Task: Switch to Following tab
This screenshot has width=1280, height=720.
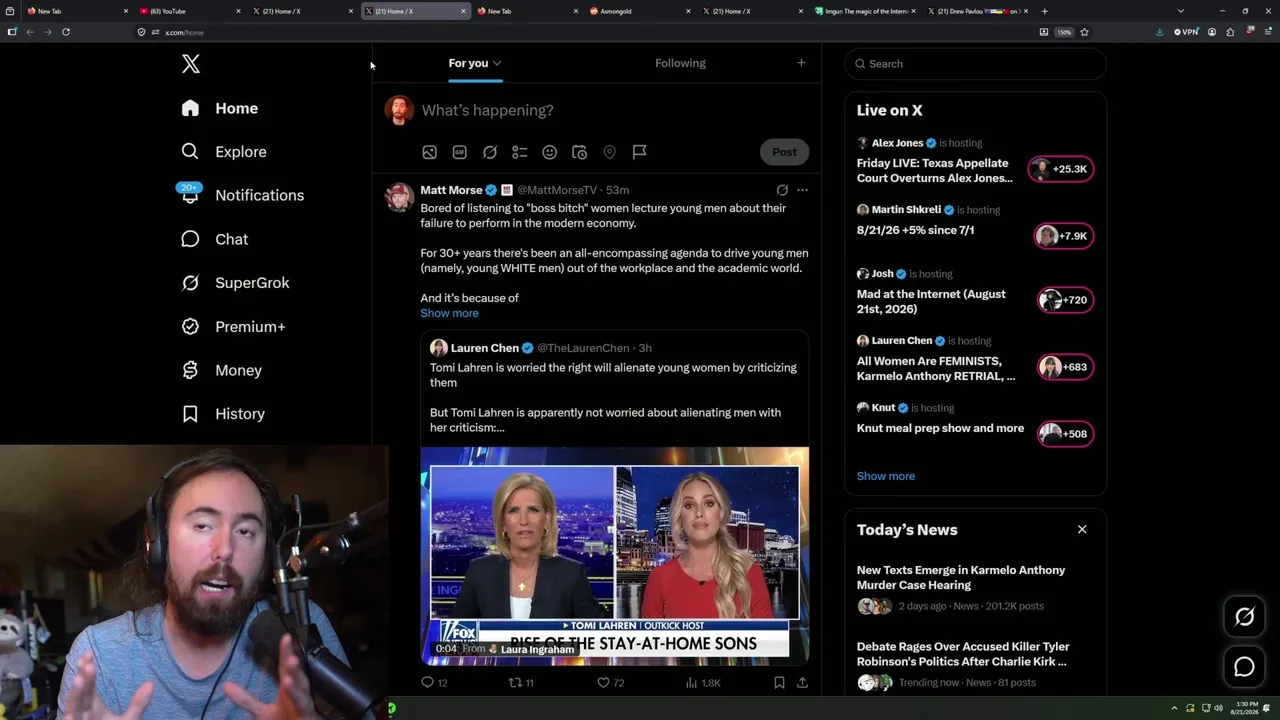Action: click(680, 63)
